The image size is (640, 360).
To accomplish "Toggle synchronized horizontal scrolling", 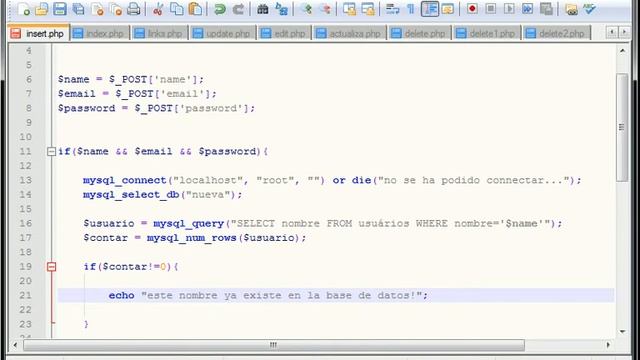I will pos(368,9).
